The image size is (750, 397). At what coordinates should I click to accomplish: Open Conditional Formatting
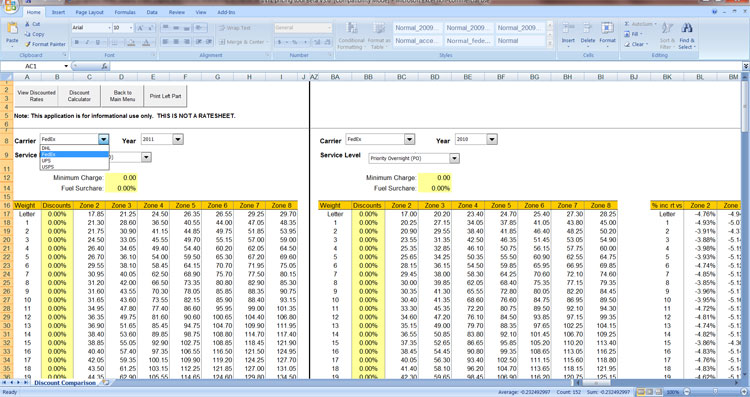[x=351, y=35]
